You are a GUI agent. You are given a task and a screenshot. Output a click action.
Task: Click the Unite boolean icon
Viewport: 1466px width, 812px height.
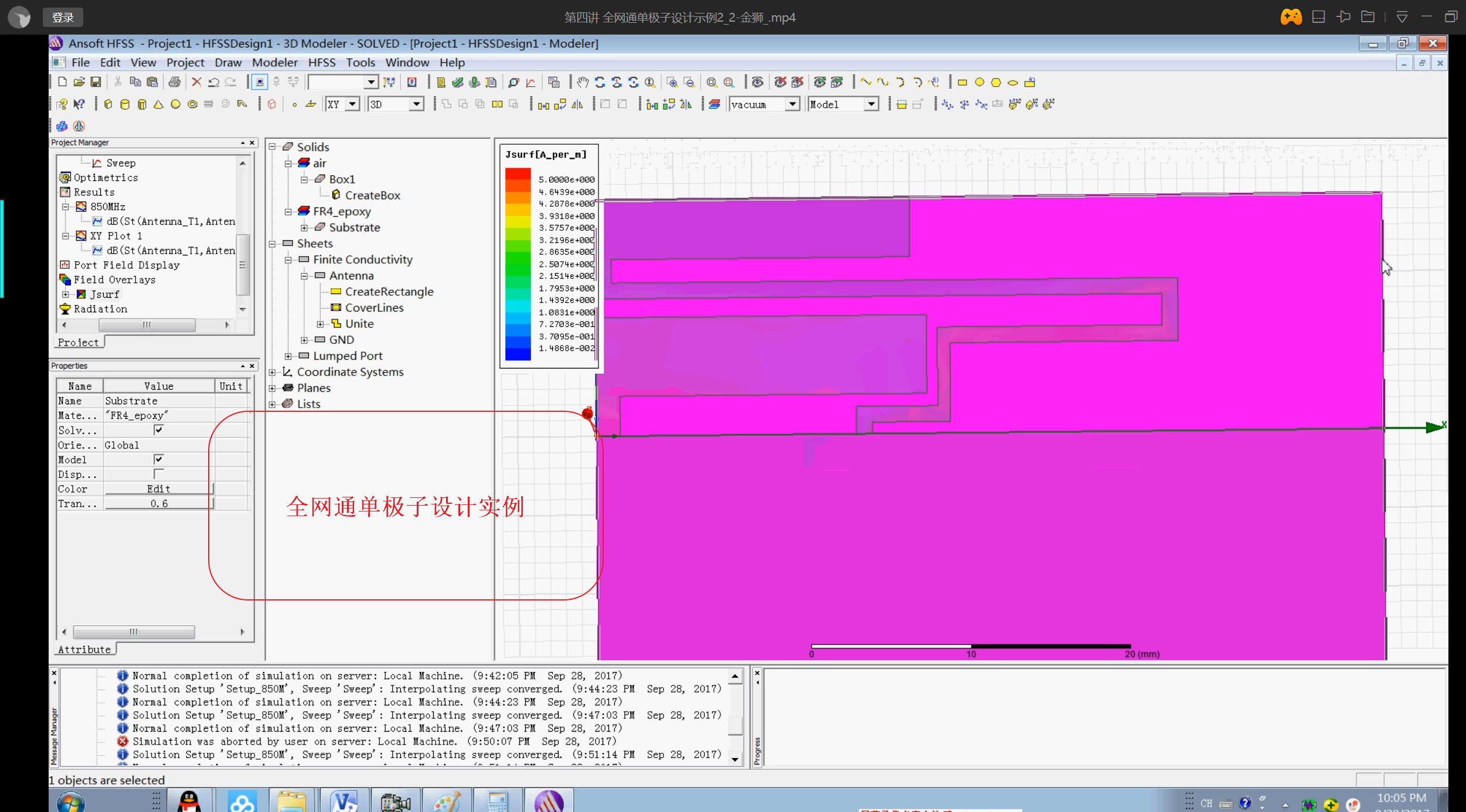pyautogui.click(x=447, y=104)
